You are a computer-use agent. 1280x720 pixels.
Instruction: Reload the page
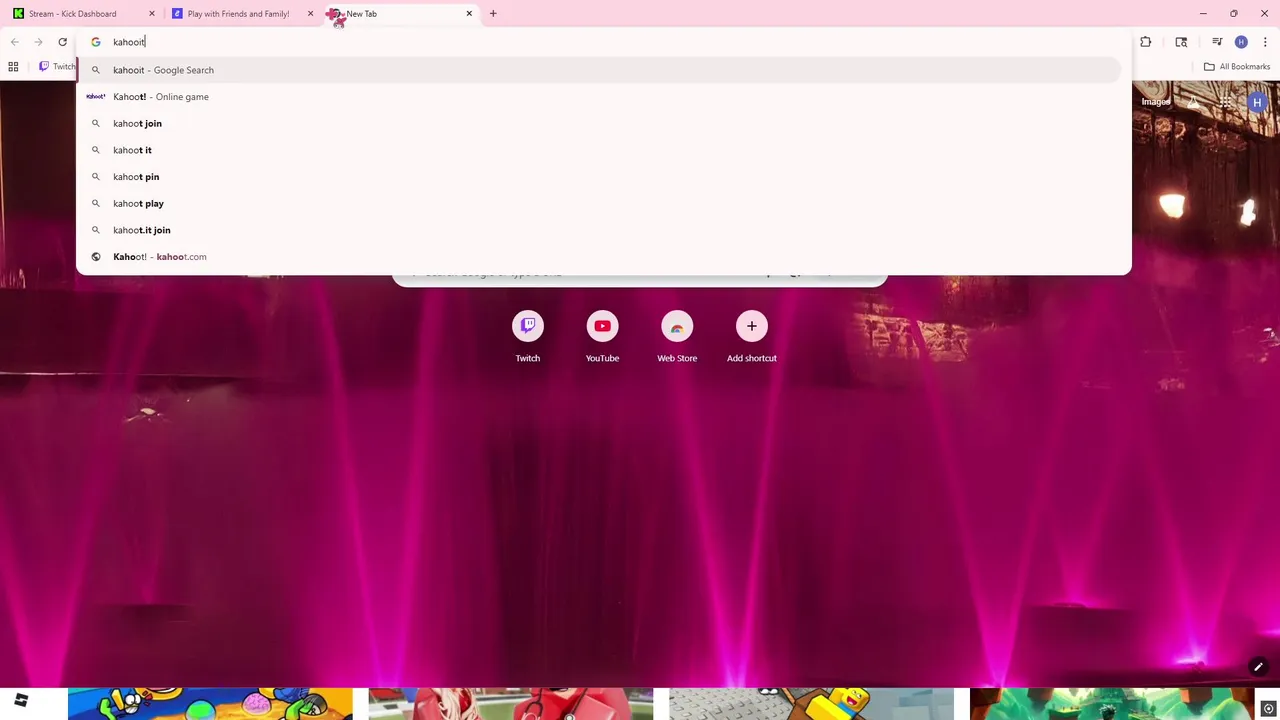[62, 42]
